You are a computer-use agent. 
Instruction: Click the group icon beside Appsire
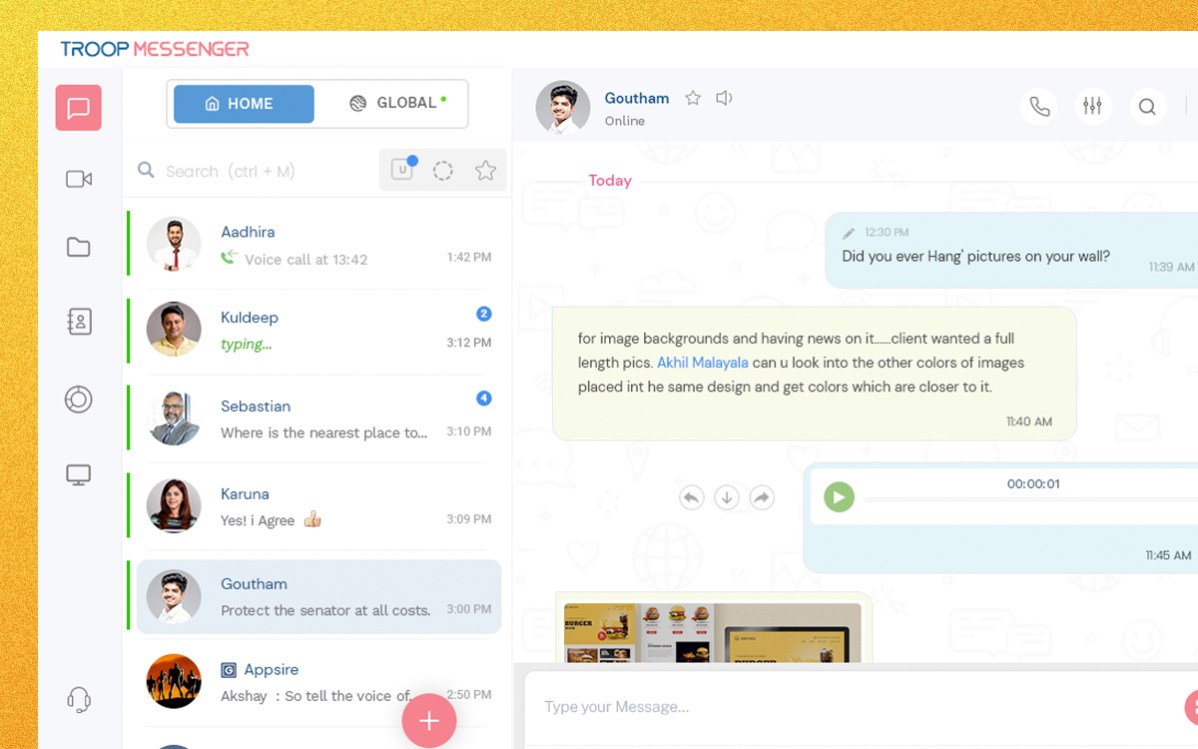[228, 670]
